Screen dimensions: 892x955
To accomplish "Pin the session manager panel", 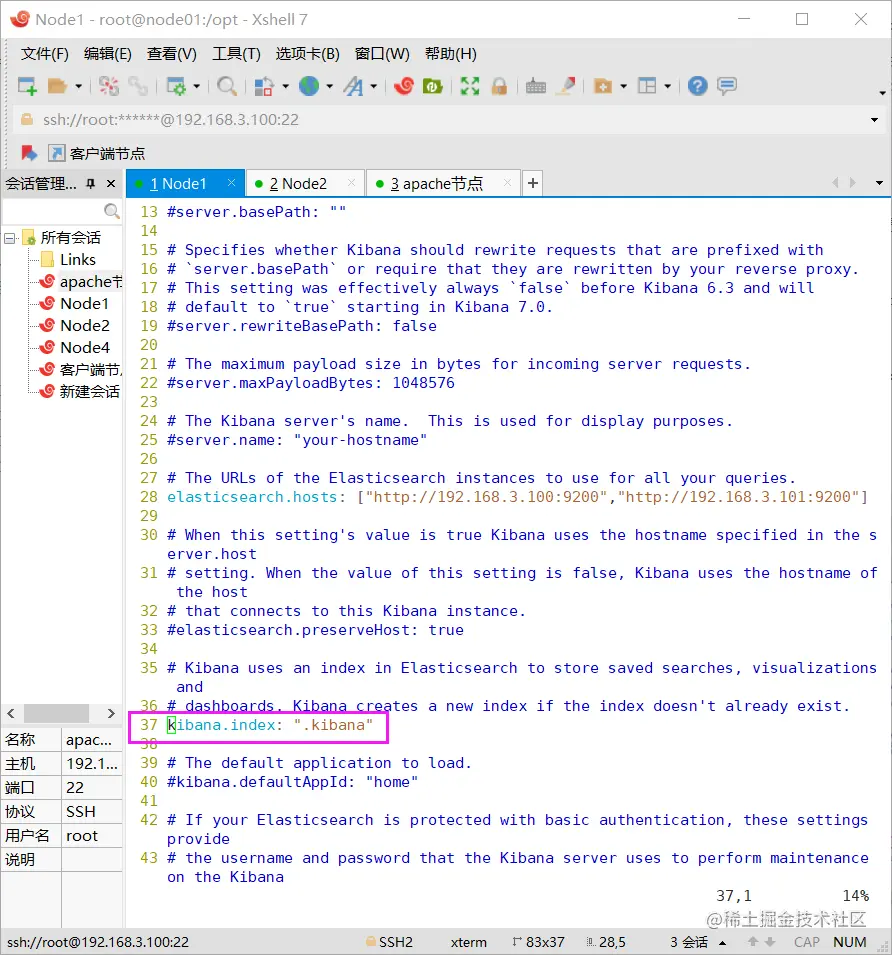I will [91, 183].
